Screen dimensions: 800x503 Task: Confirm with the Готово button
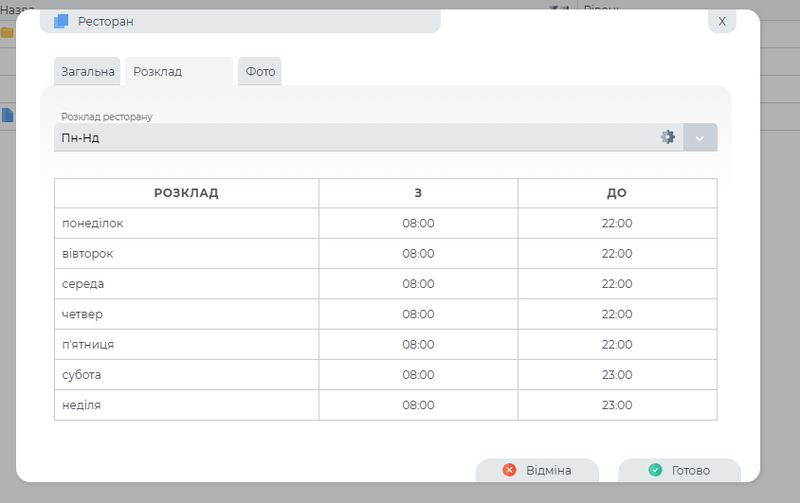[680, 470]
